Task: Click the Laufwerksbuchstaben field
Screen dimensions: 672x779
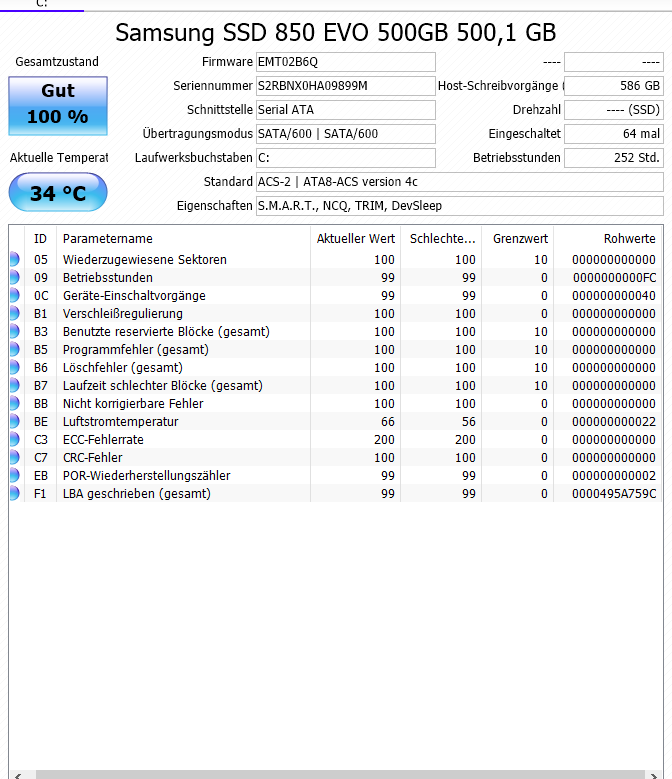Action: 346,158
